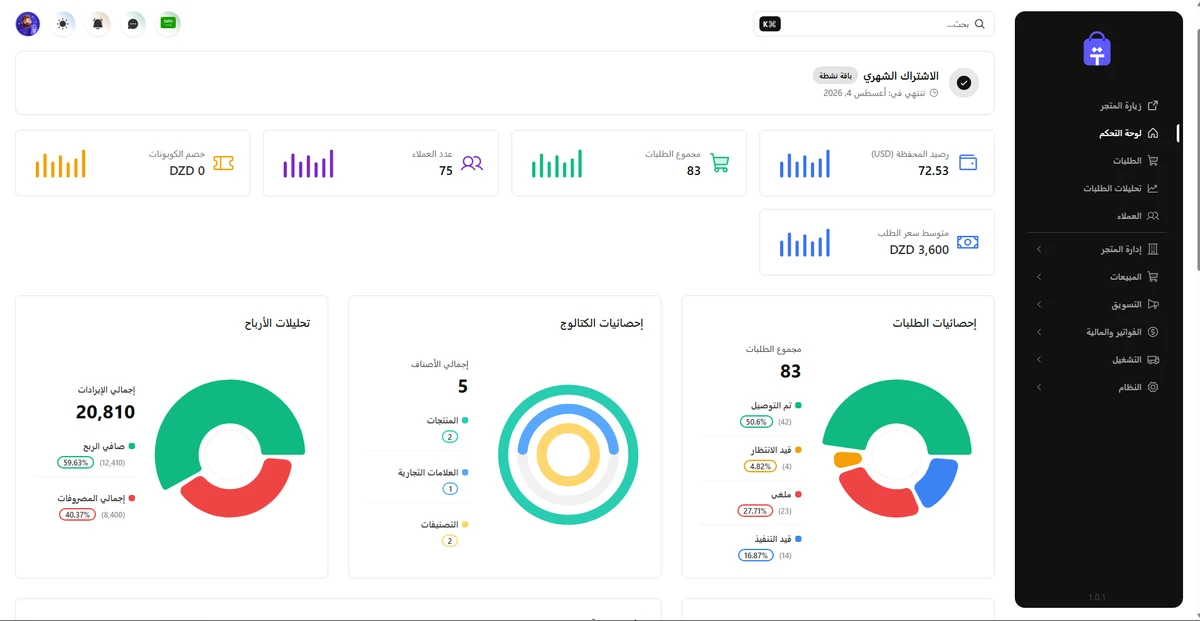Click the تحليلات الأرباح card heading
This screenshot has height=621, width=1200.
(277, 324)
